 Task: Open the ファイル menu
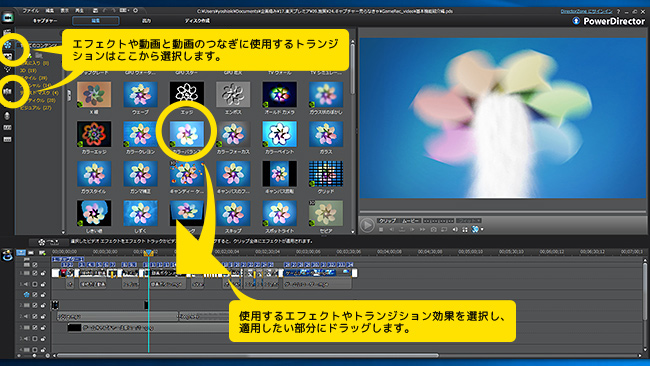(x=30, y=11)
